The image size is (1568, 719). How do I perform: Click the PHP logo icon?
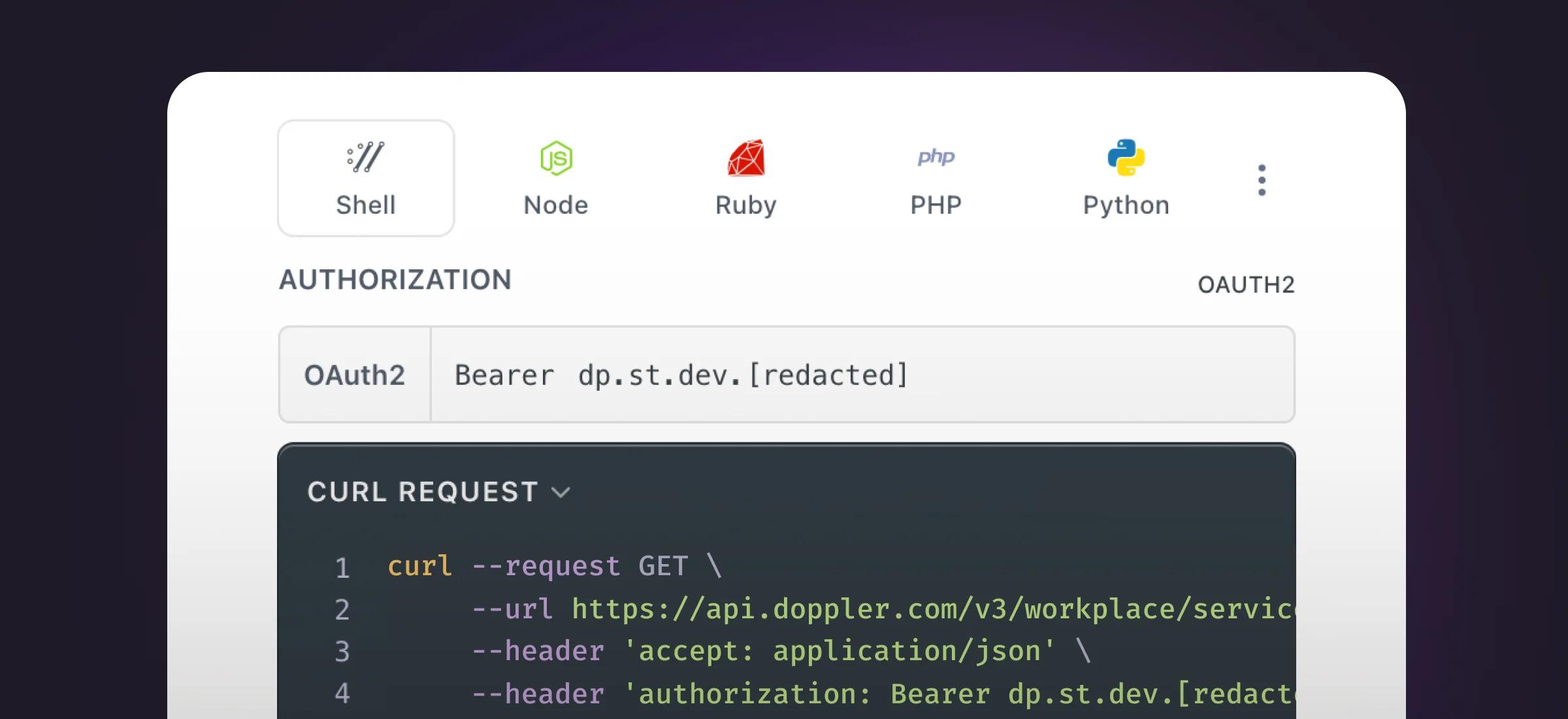[936, 157]
